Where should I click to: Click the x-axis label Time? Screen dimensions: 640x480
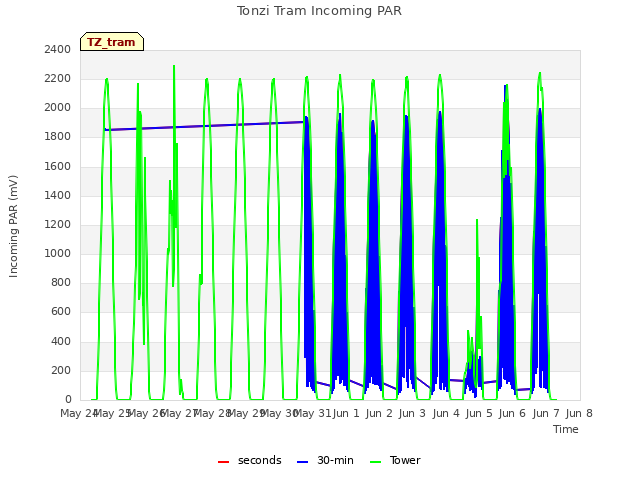[566, 429]
